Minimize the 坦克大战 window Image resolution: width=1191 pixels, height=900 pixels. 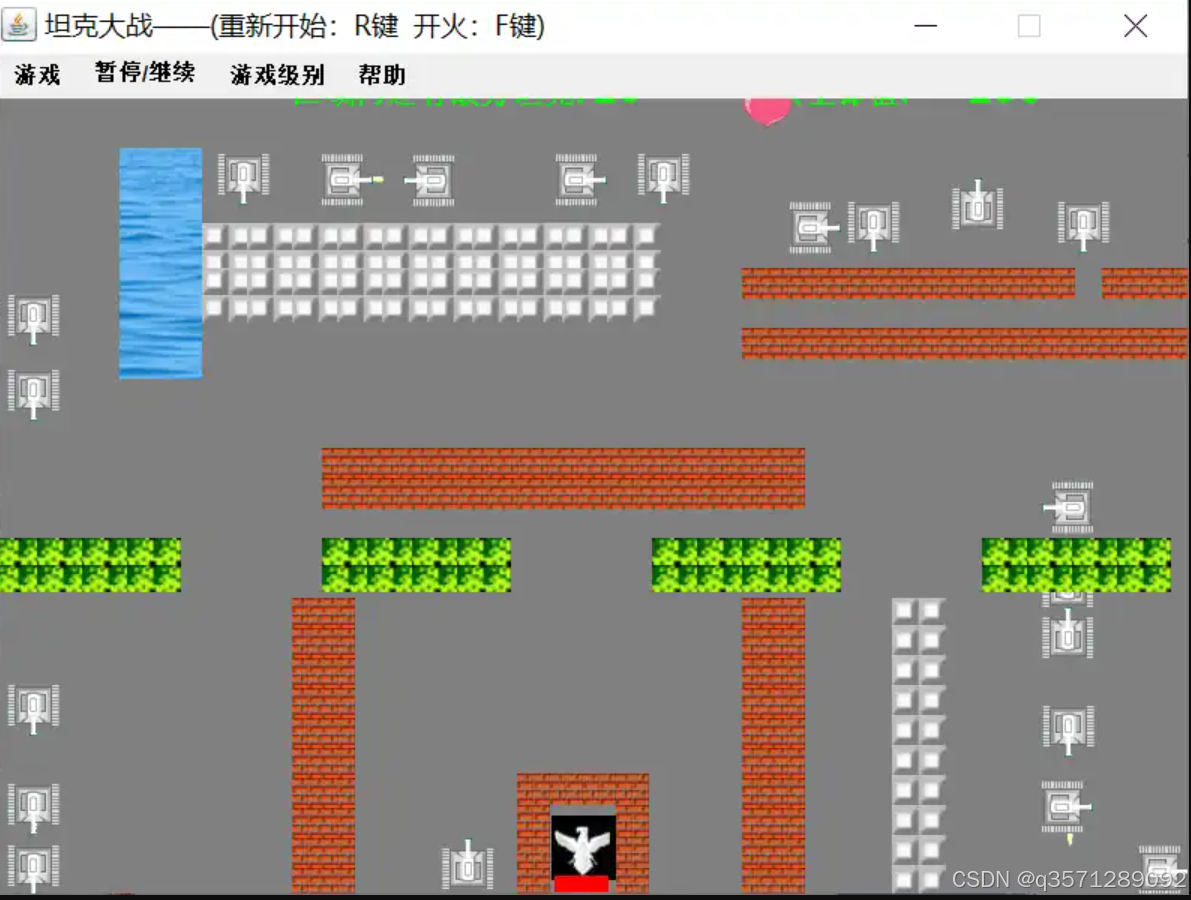[x=925, y=26]
